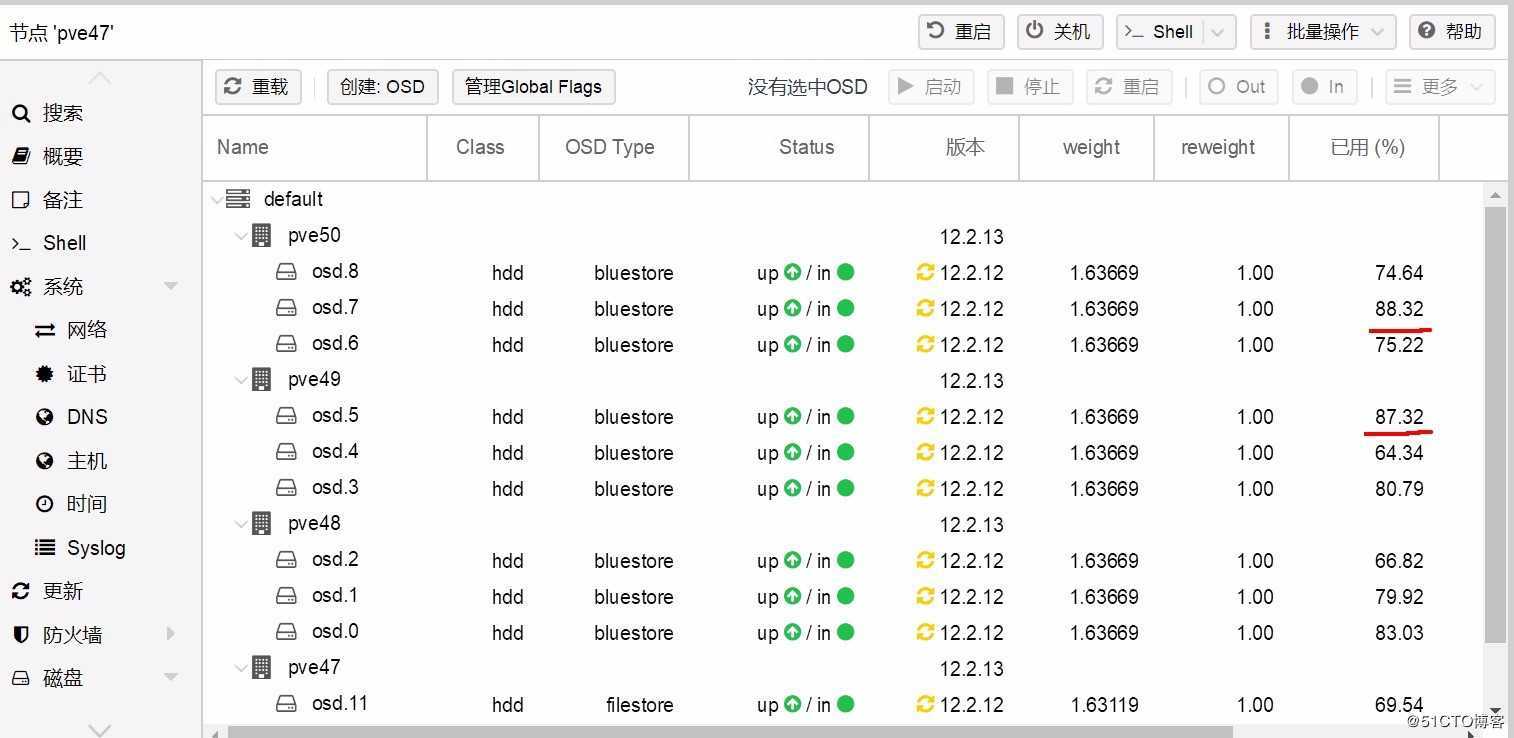Select the osd.1 row
1514x738 pixels.
tap(843, 596)
